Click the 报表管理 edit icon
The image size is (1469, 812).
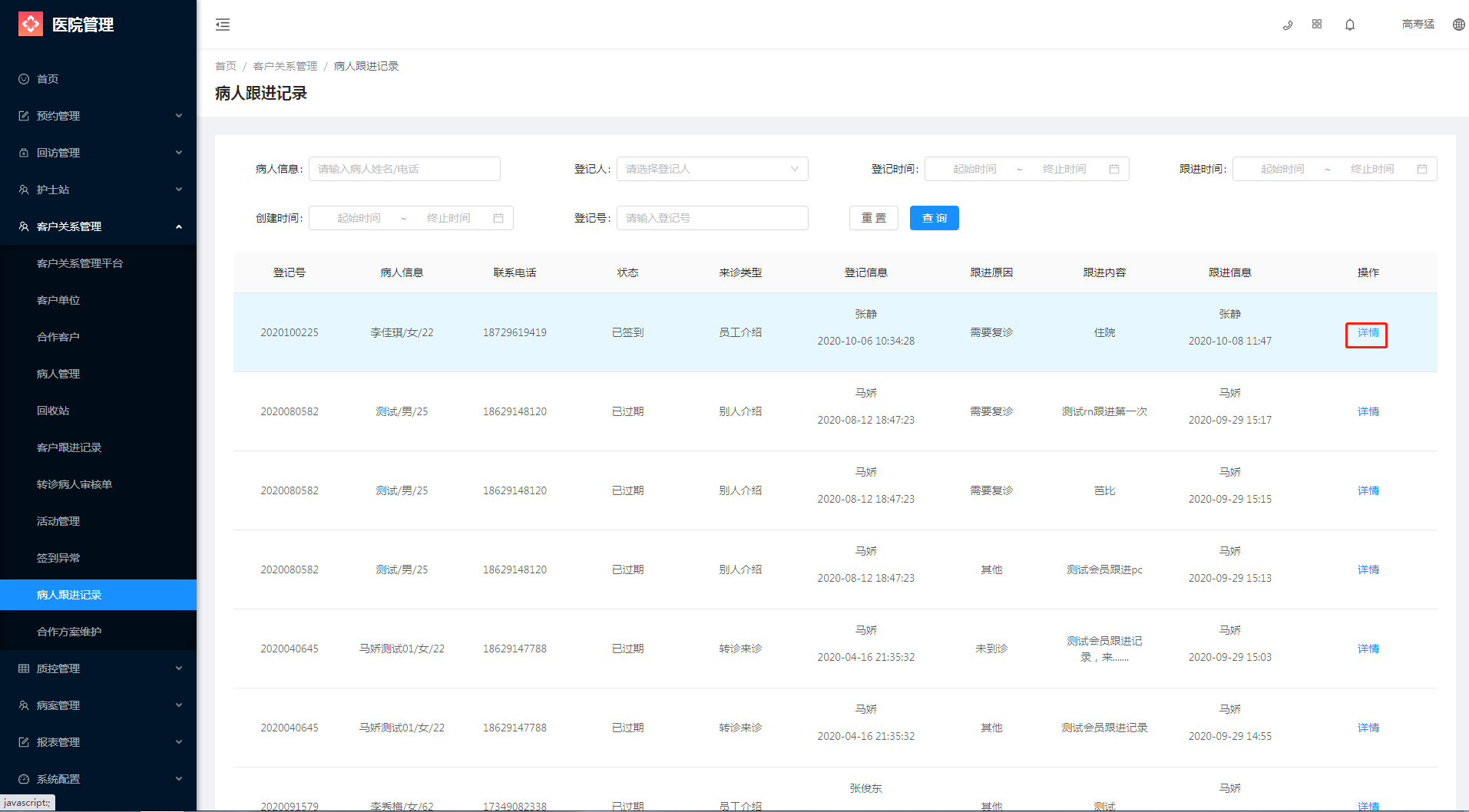(x=24, y=742)
